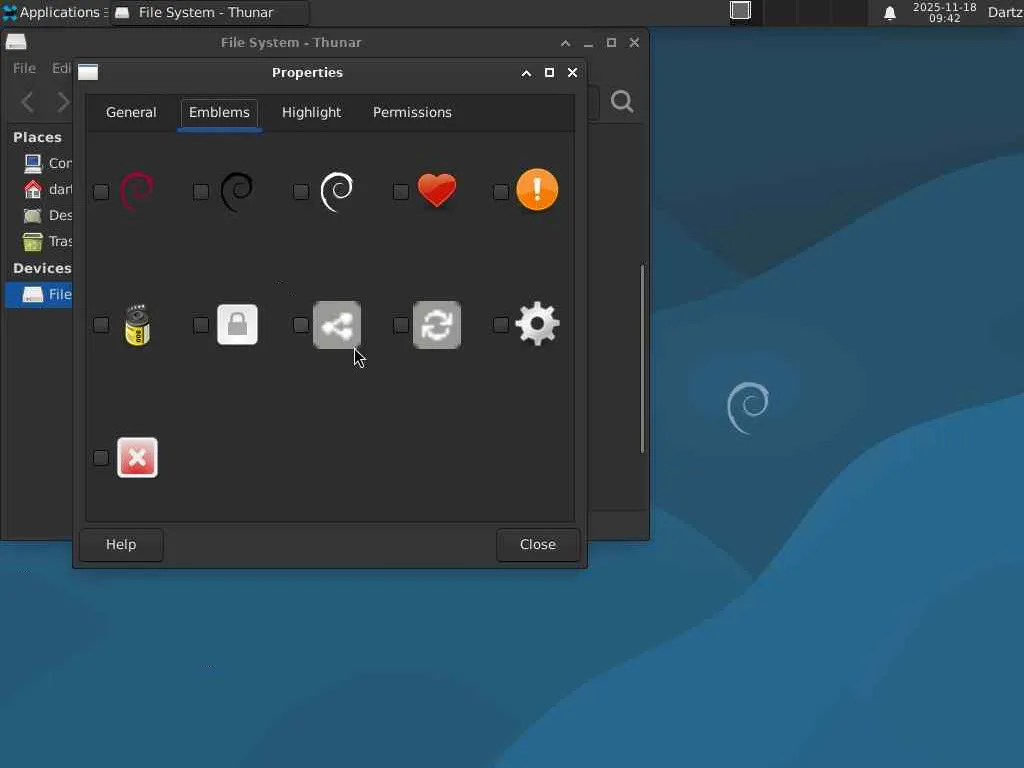Open the Help button in Properties
The height and width of the screenshot is (768, 1024).
pos(121,545)
